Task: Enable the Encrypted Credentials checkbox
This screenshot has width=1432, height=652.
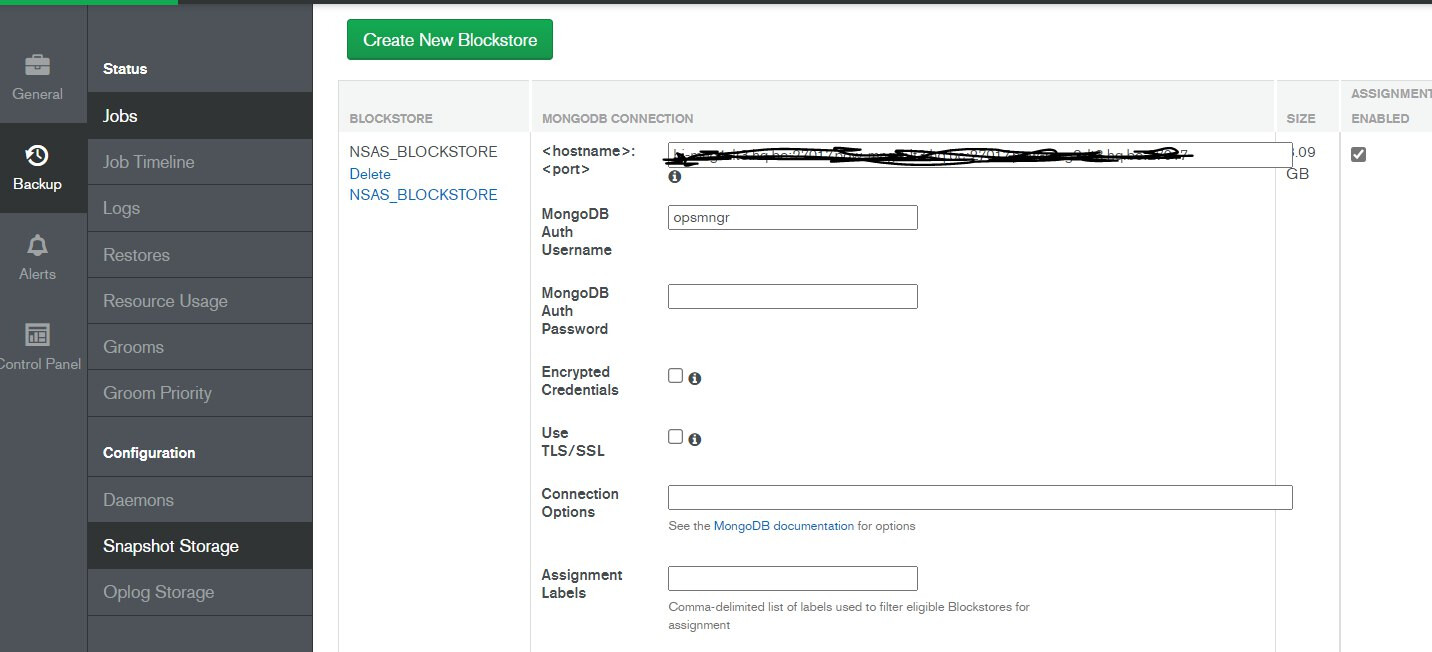Action: (675, 376)
